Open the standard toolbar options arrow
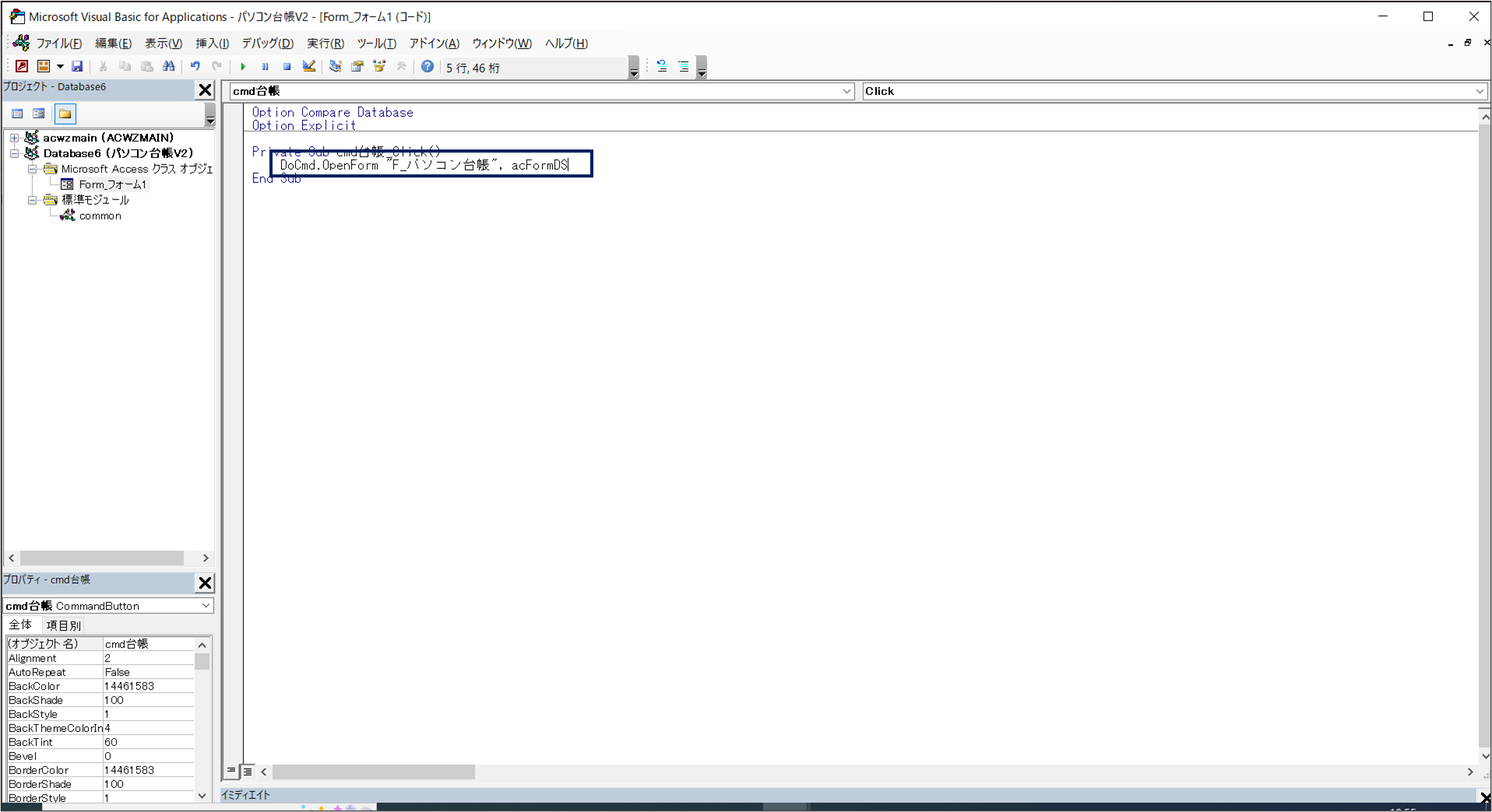 pyautogui.click(x=634, y=67)
